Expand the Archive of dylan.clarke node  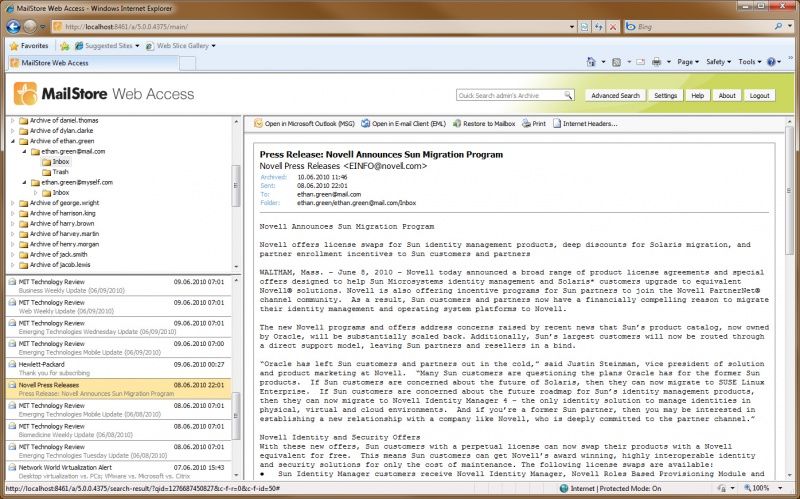coord(13,131)
